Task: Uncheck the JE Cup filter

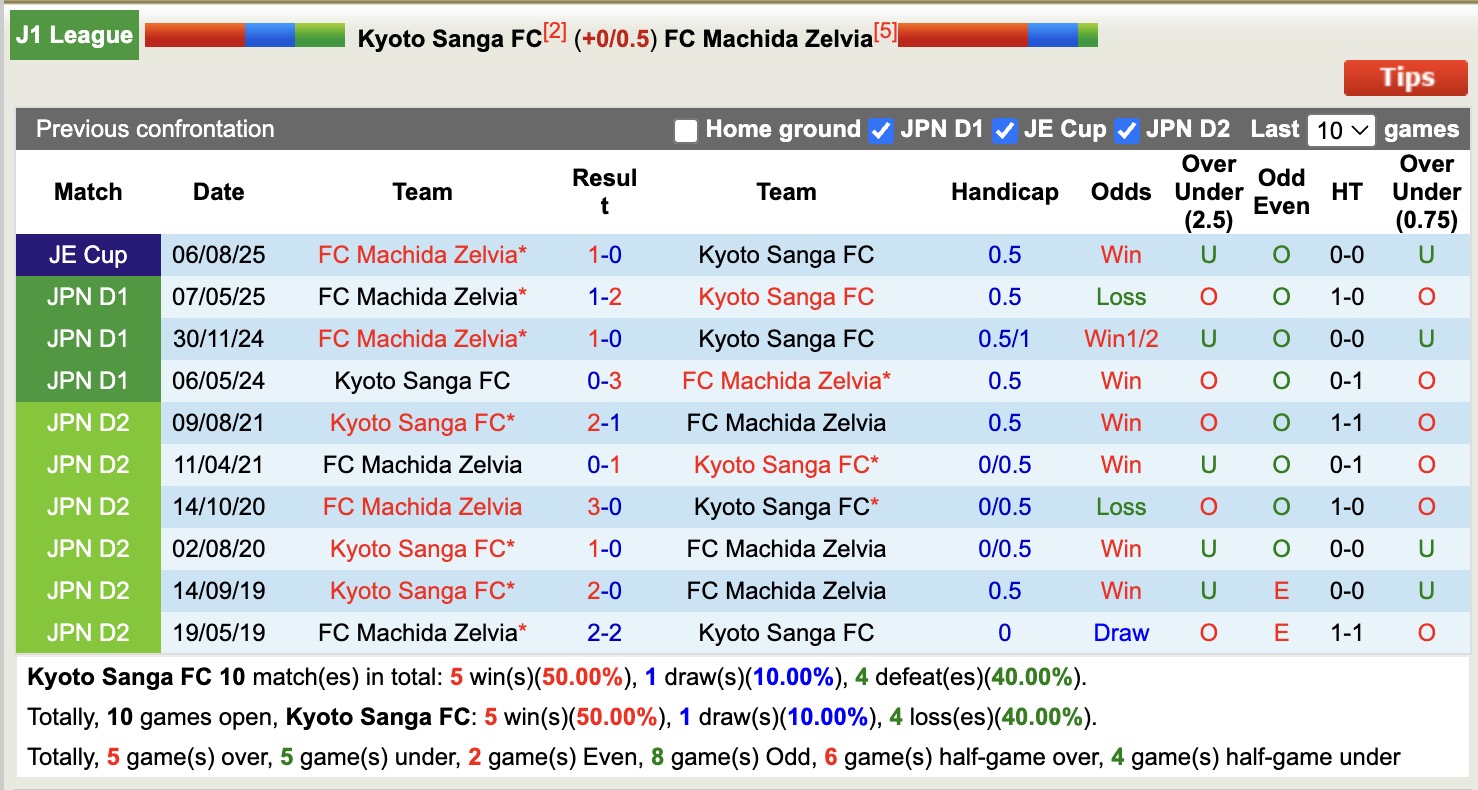Action: coord(1004,129)
